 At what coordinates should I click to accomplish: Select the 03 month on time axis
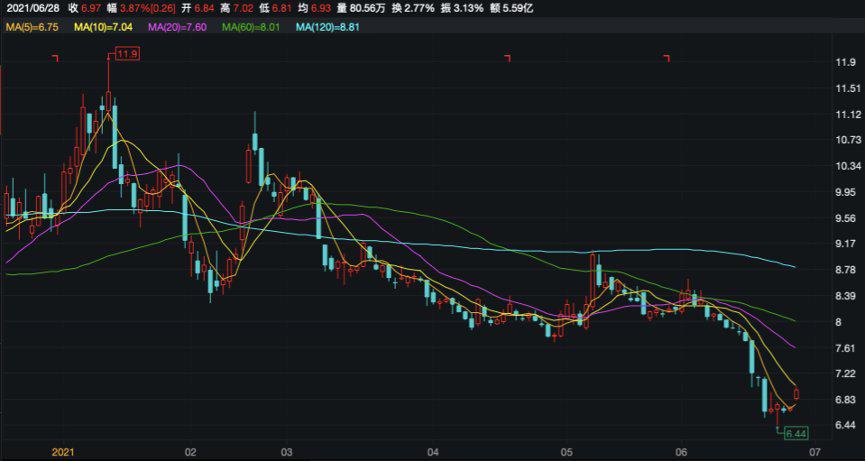(x=286, y=452)
